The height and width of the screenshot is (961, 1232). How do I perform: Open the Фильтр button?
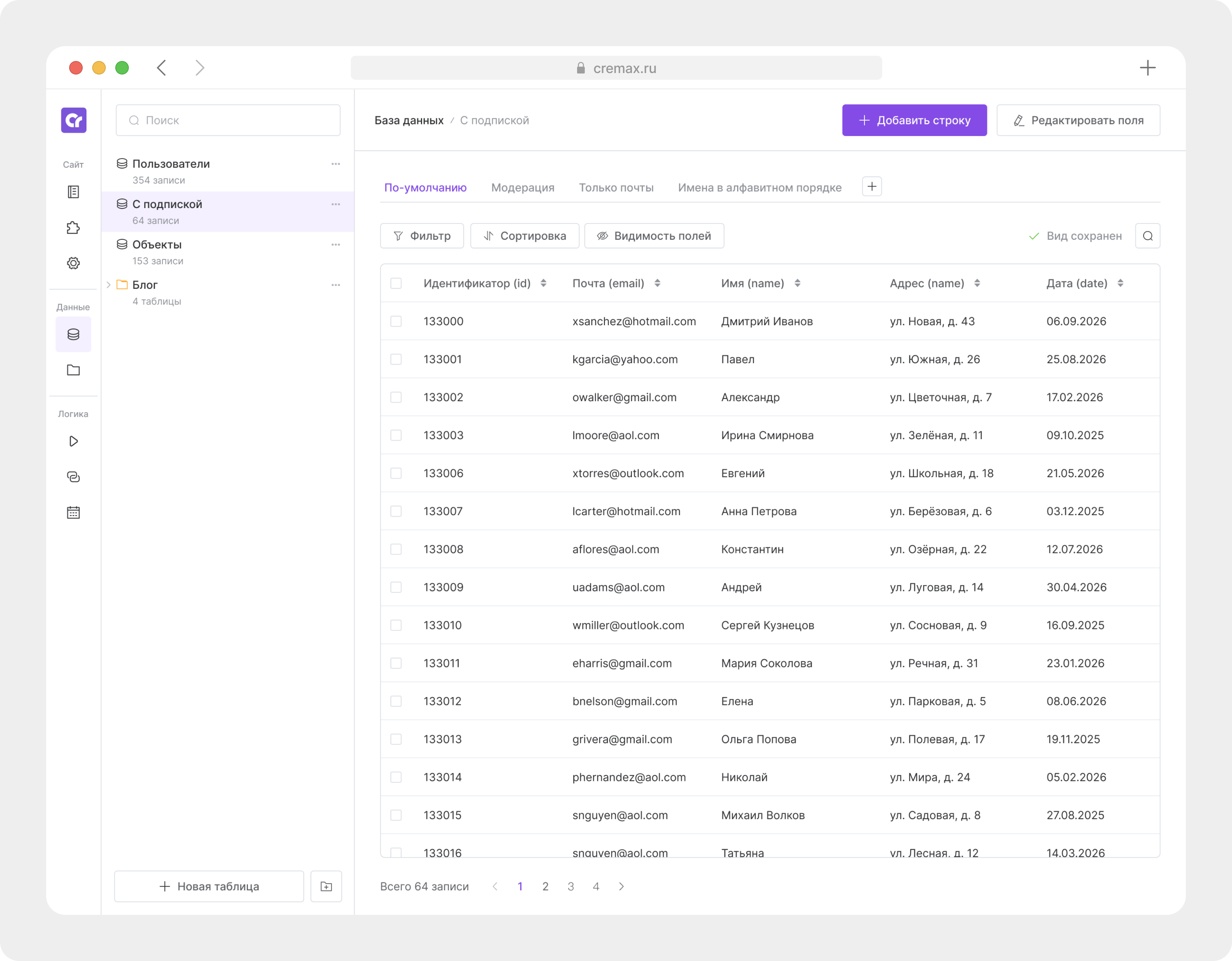[422, 236]
